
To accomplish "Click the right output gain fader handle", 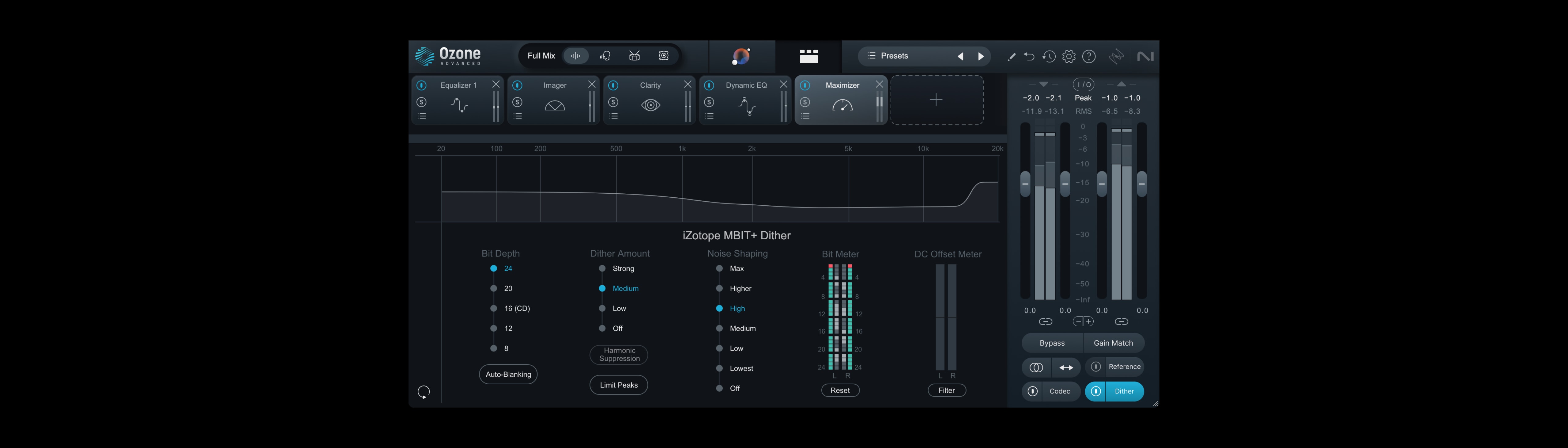I will (1142, 184).
